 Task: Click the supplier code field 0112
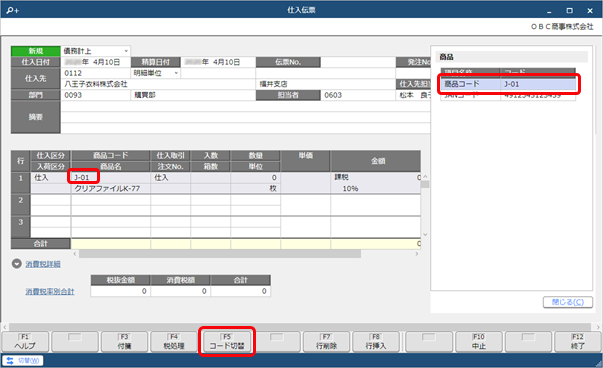point(96,73)
